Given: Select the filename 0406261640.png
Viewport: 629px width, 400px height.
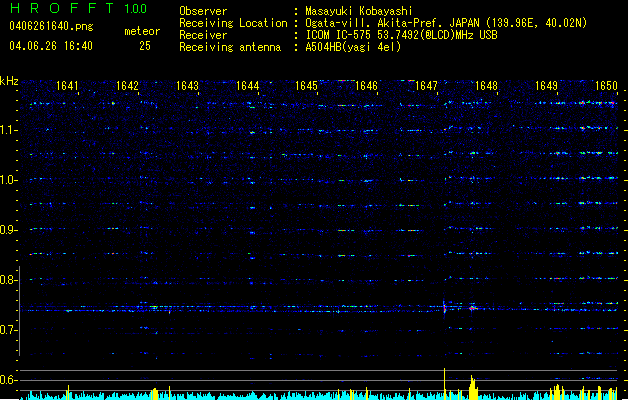Looking at the screenshot, I should tap(51, 26).
